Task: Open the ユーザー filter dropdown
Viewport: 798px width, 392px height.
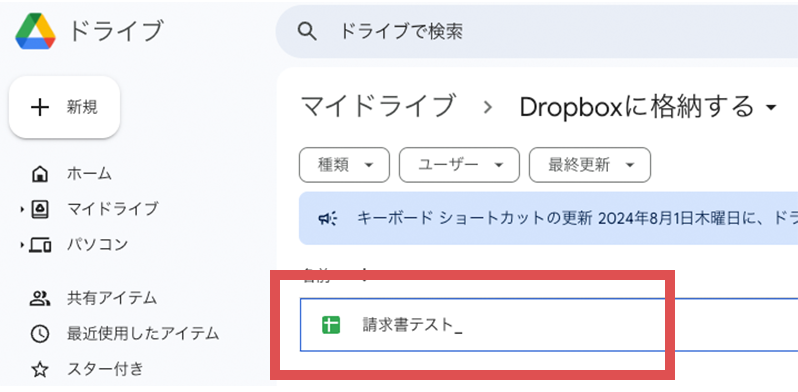Action: (x=460, y=165)
